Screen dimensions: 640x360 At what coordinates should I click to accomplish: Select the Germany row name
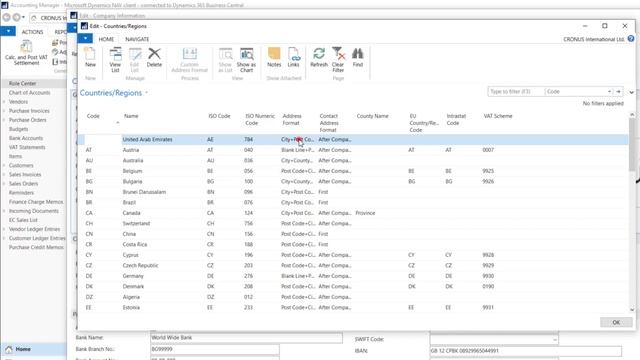click(x=133, y=276)
